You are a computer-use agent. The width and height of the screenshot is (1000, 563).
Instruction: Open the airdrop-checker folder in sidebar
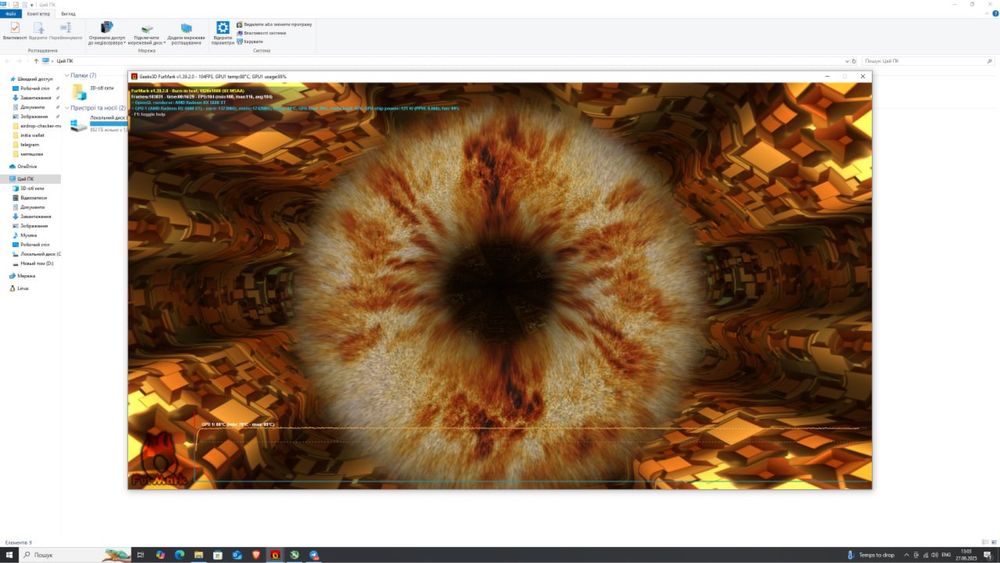coord(36,126)
